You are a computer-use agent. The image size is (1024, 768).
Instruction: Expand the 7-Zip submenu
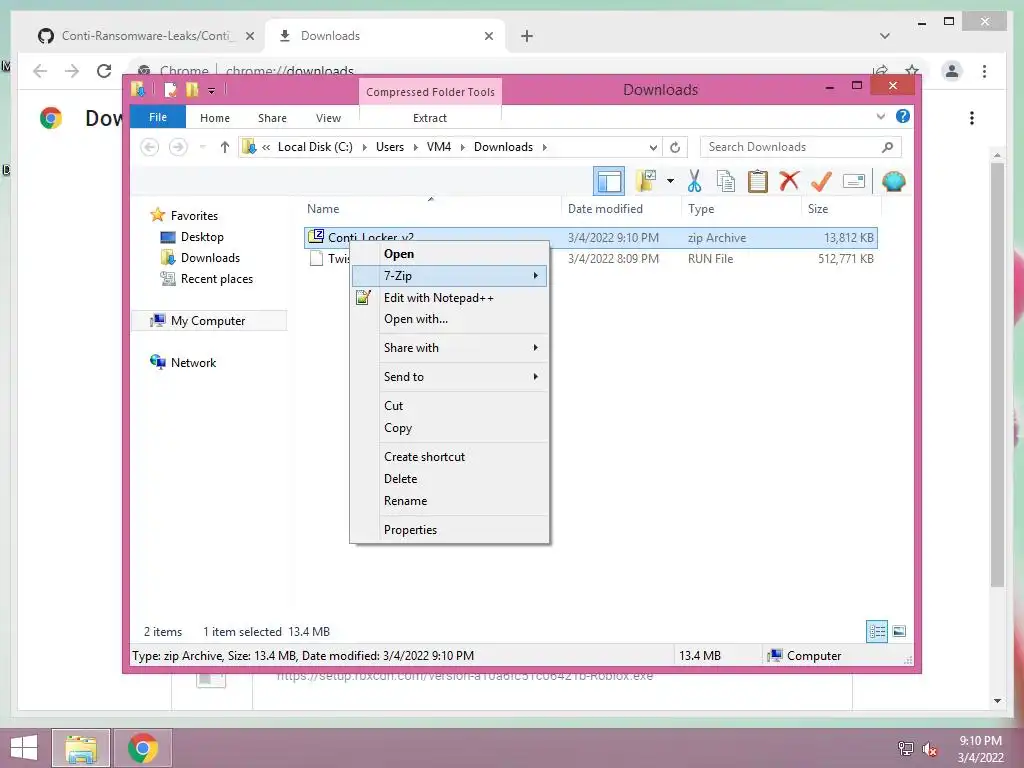pyautogui.click(x=449, y=276)
